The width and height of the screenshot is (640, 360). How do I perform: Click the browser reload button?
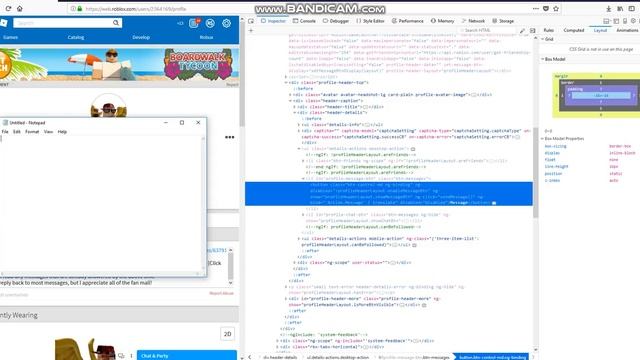[8, 8]
